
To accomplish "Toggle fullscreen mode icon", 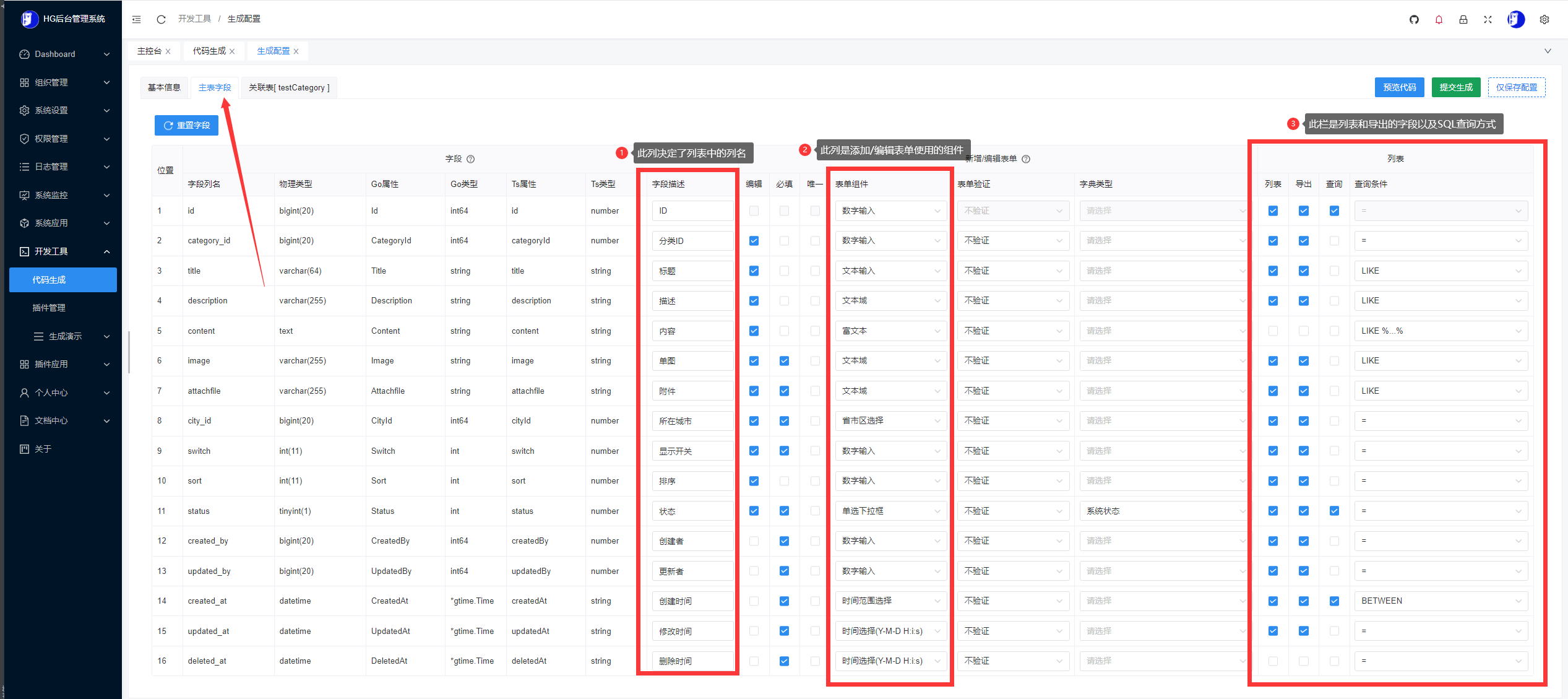I will click(x=1488, y=19).
